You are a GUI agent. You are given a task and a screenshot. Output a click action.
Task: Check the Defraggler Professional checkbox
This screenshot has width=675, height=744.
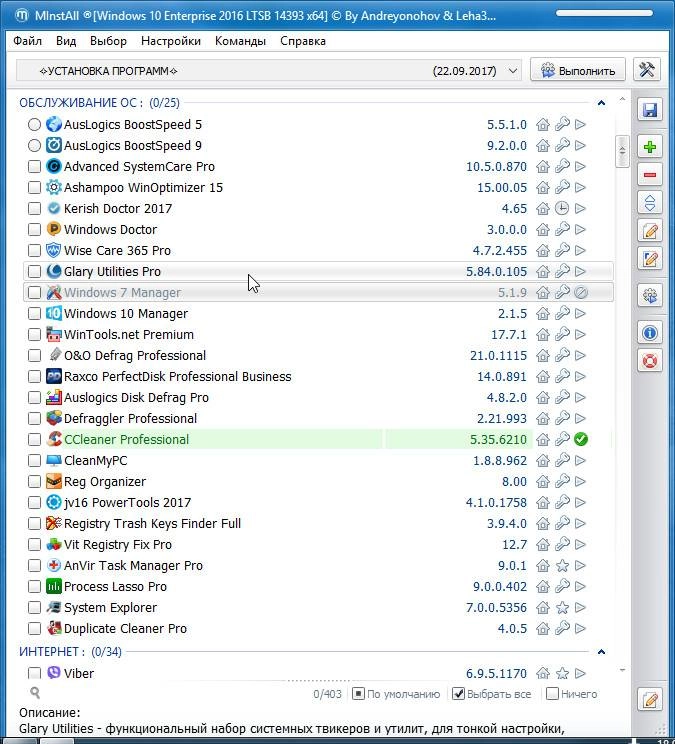pyautogui.click(x=34, y=418)
